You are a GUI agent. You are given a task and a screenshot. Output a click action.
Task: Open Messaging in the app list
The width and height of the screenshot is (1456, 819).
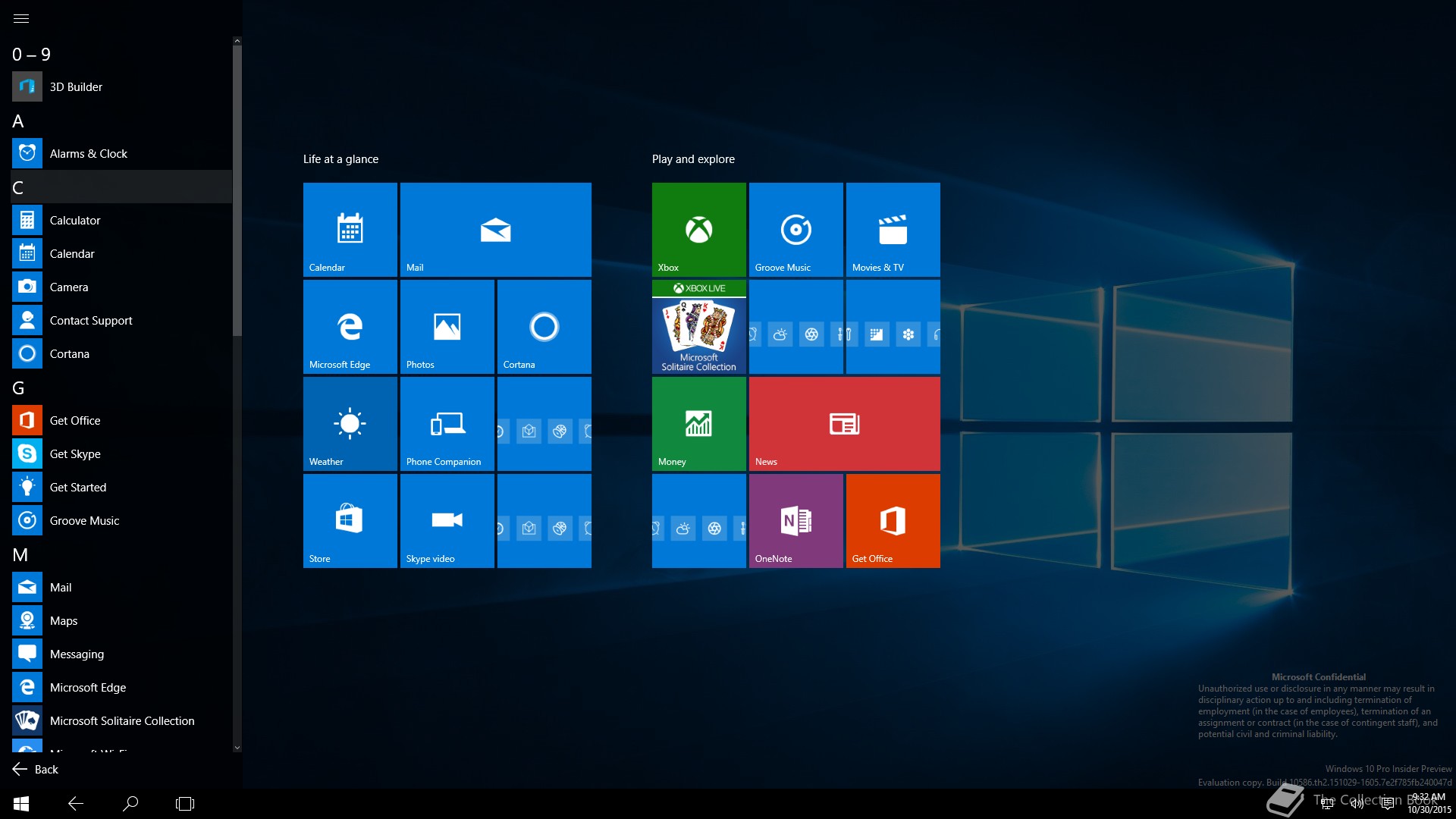[x=121, y=654]
